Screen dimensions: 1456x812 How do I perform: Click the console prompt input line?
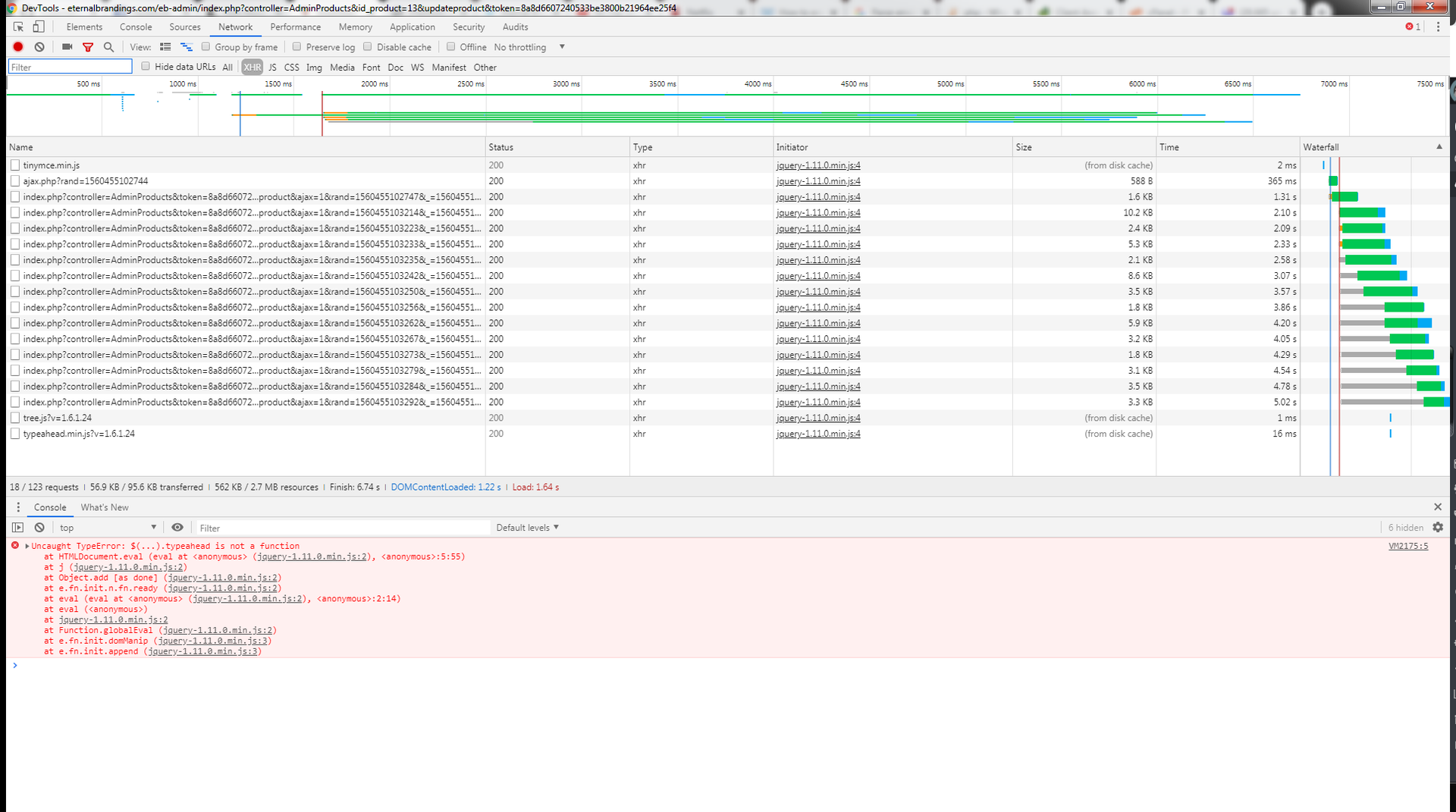(x=728, y=666)
